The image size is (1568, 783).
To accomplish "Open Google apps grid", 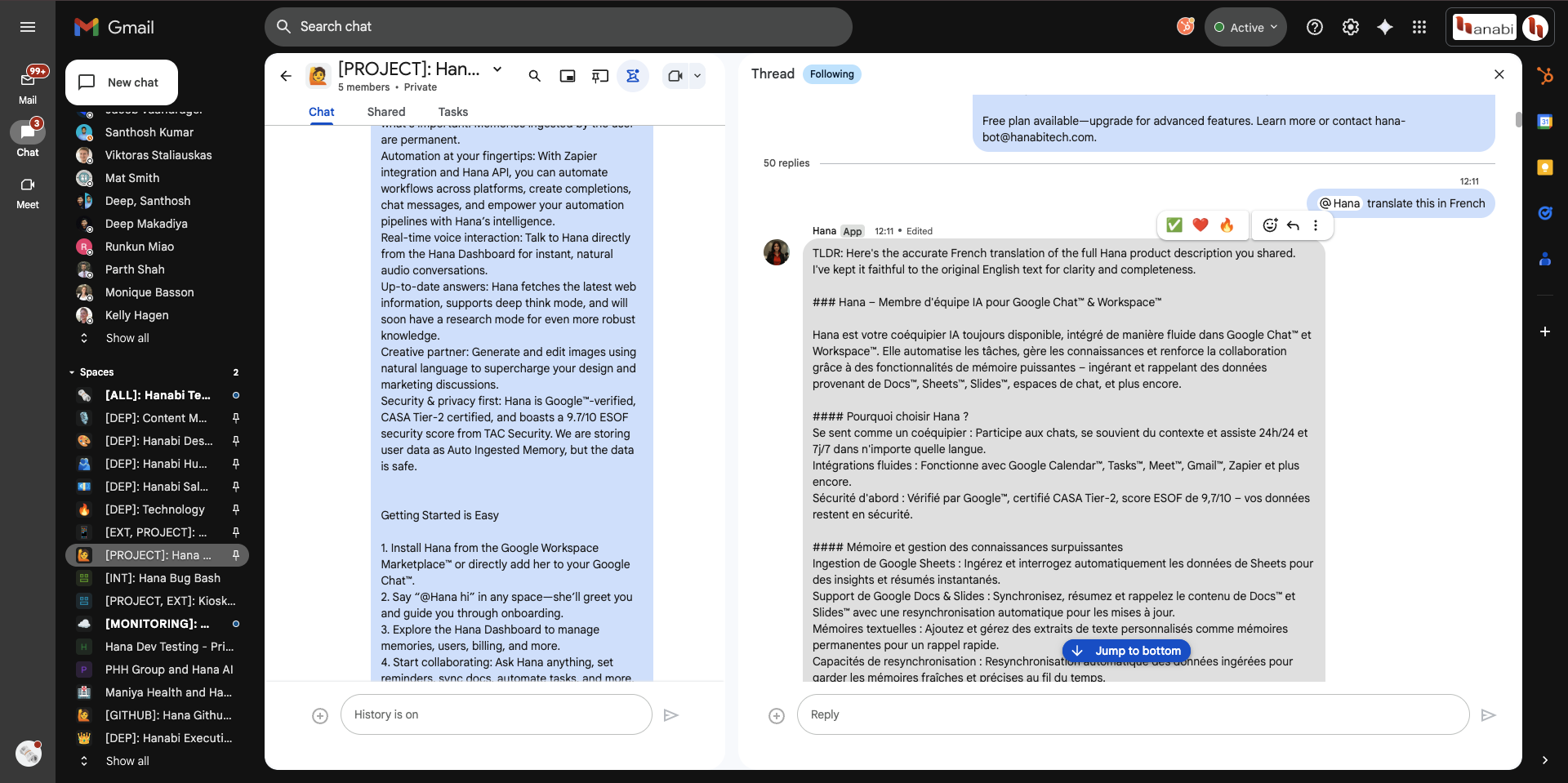I will 1419,27.
